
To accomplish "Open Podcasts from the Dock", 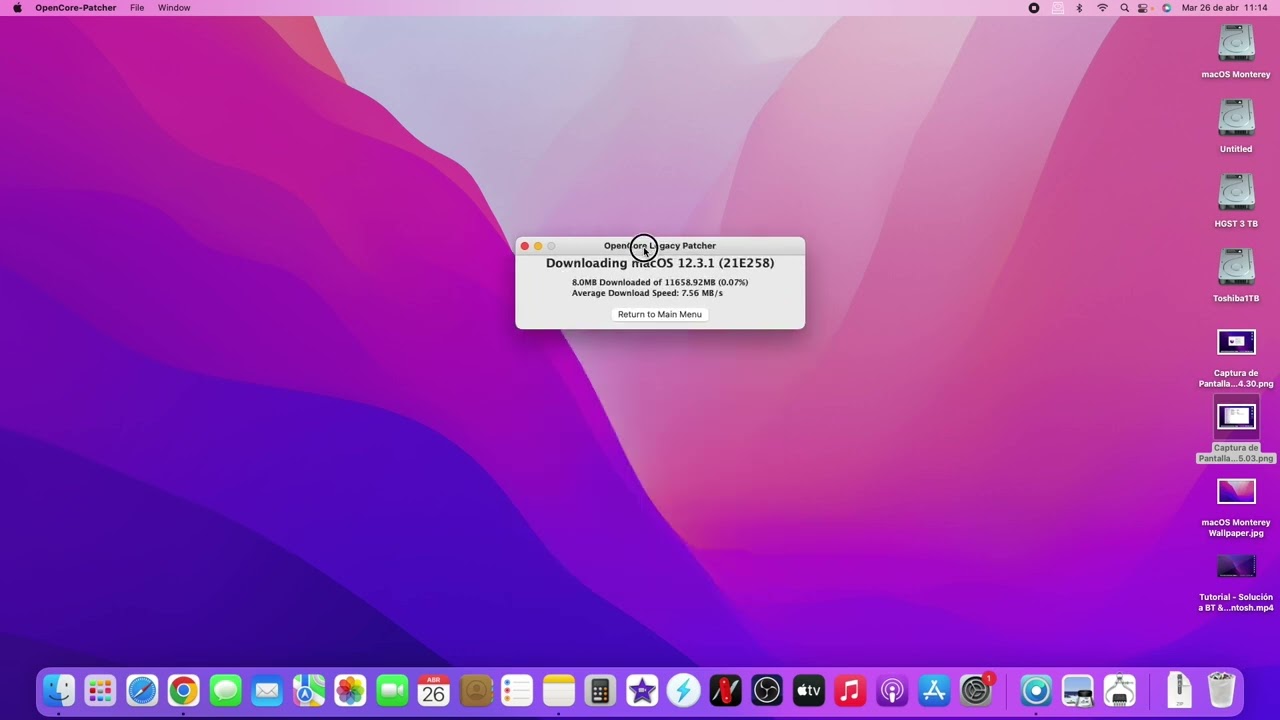I will 892,690.
